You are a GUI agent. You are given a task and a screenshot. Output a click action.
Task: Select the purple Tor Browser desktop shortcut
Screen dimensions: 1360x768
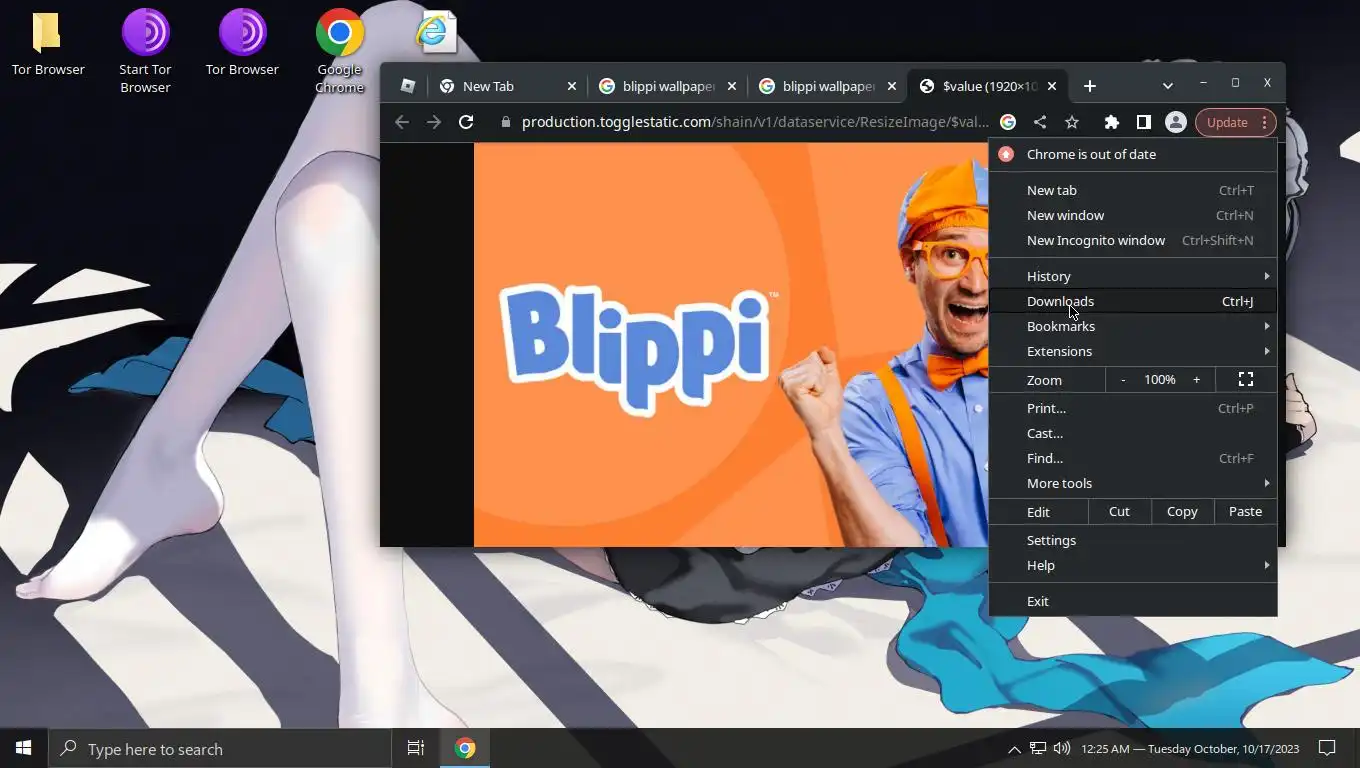click(242, 44)
